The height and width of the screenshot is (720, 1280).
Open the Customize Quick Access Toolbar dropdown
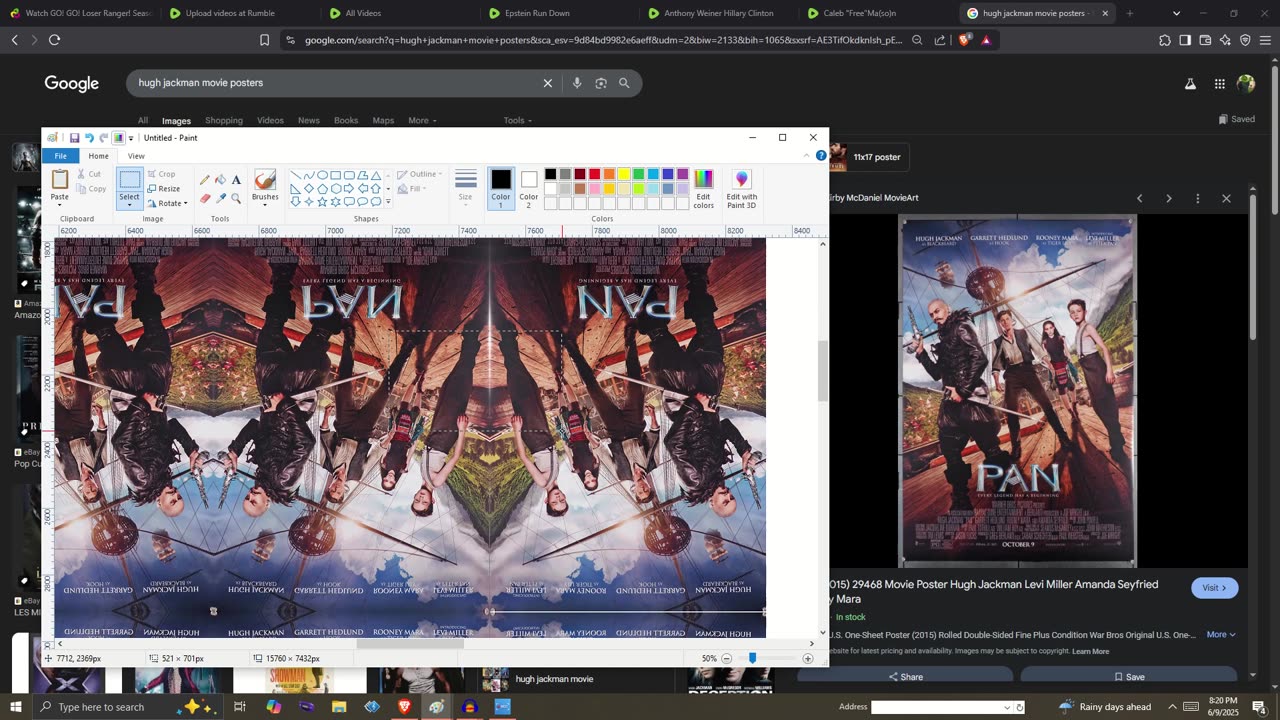click(x=131, y=138)
